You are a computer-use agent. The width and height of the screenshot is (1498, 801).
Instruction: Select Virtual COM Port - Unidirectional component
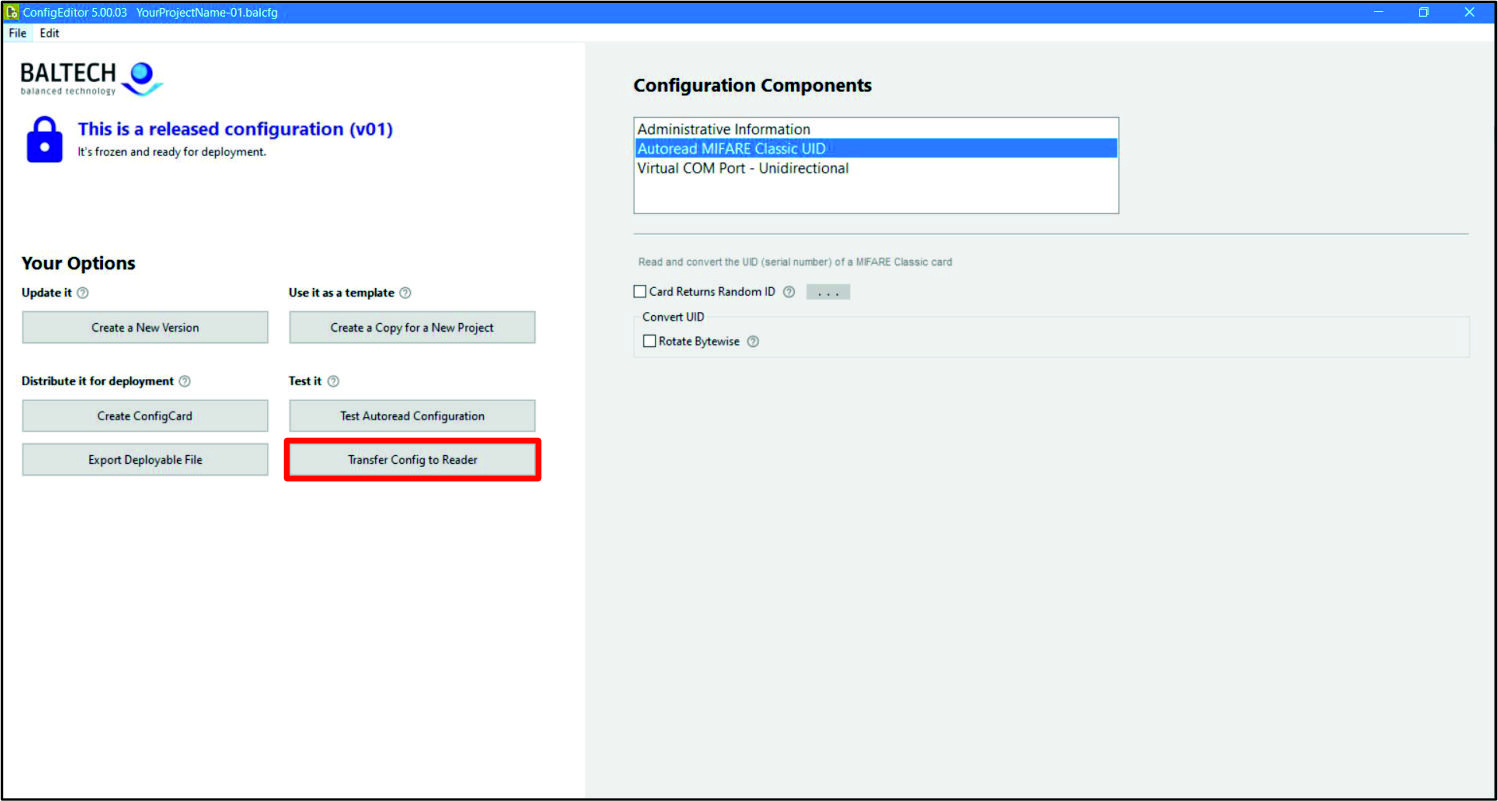coord(876,168)
